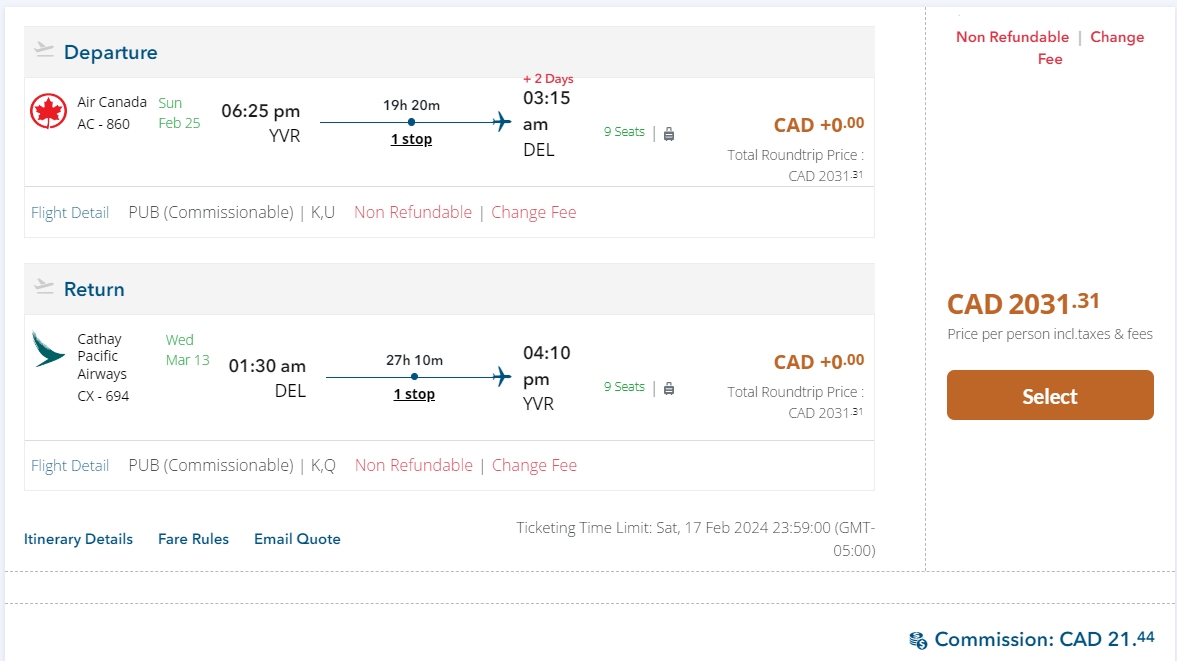Viewport: 1177px width, 661px height.
Task: Click the 9 Seats label on departure flight
Action: coord(624,132)
